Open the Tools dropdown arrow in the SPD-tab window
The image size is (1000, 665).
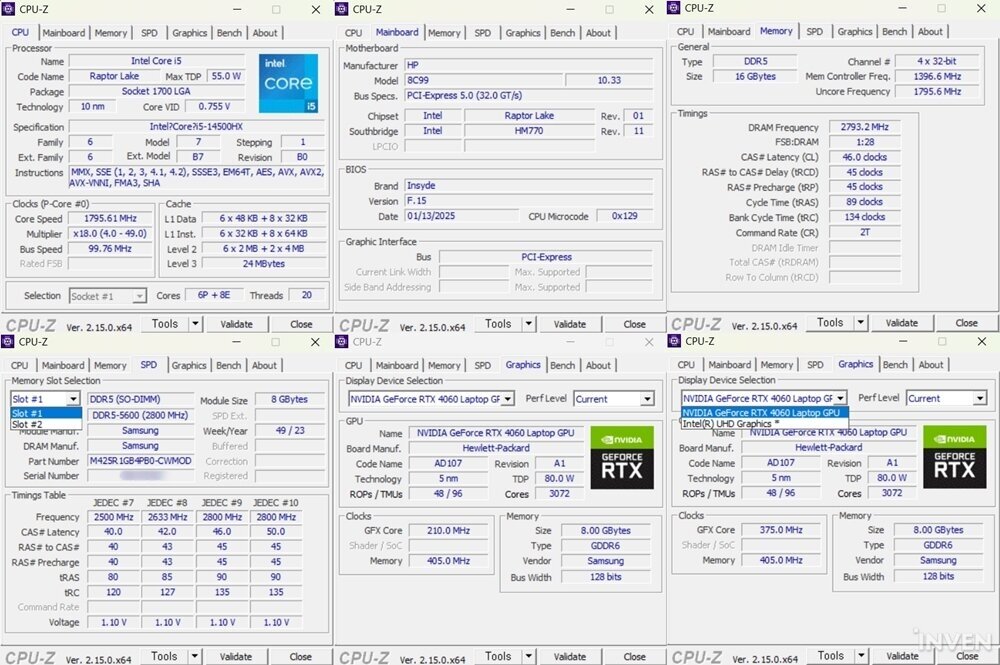tap(195, 656)
